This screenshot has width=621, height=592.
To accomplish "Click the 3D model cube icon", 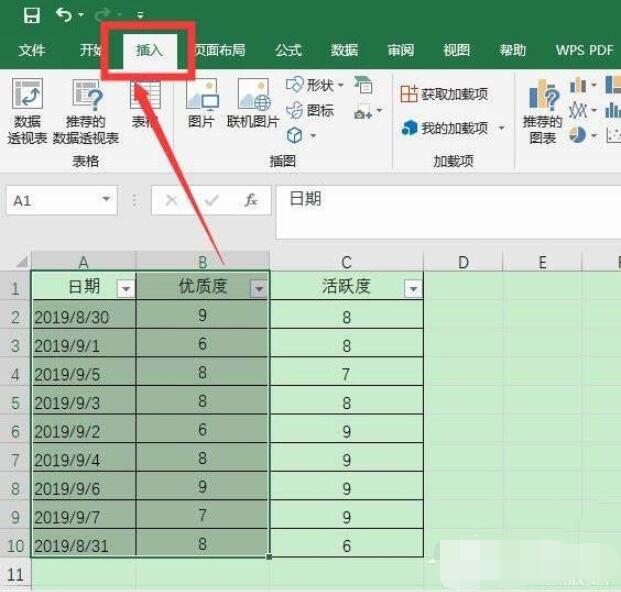I will pos(295,135).
